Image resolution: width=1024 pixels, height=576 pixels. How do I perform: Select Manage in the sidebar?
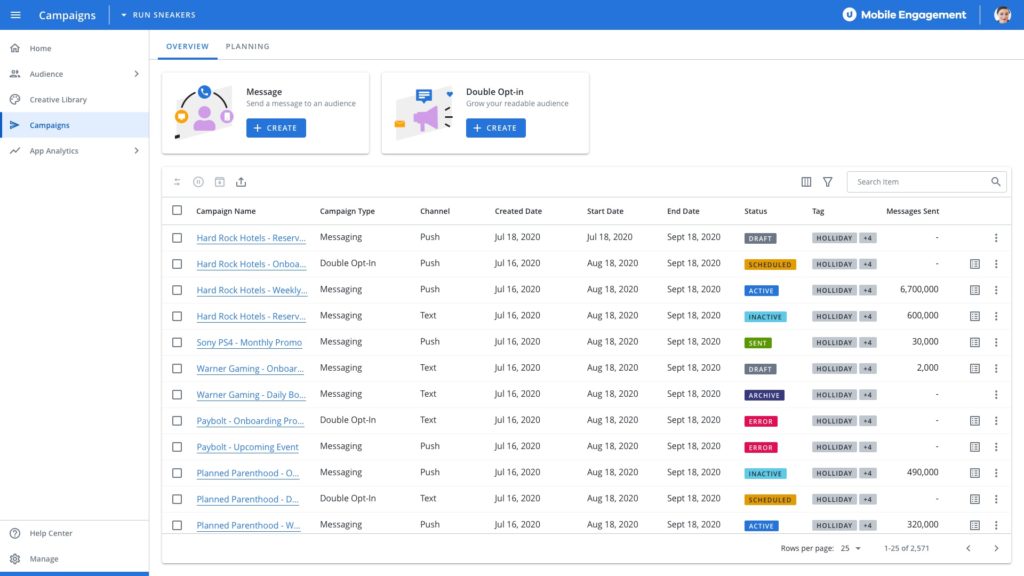point(74,558)
